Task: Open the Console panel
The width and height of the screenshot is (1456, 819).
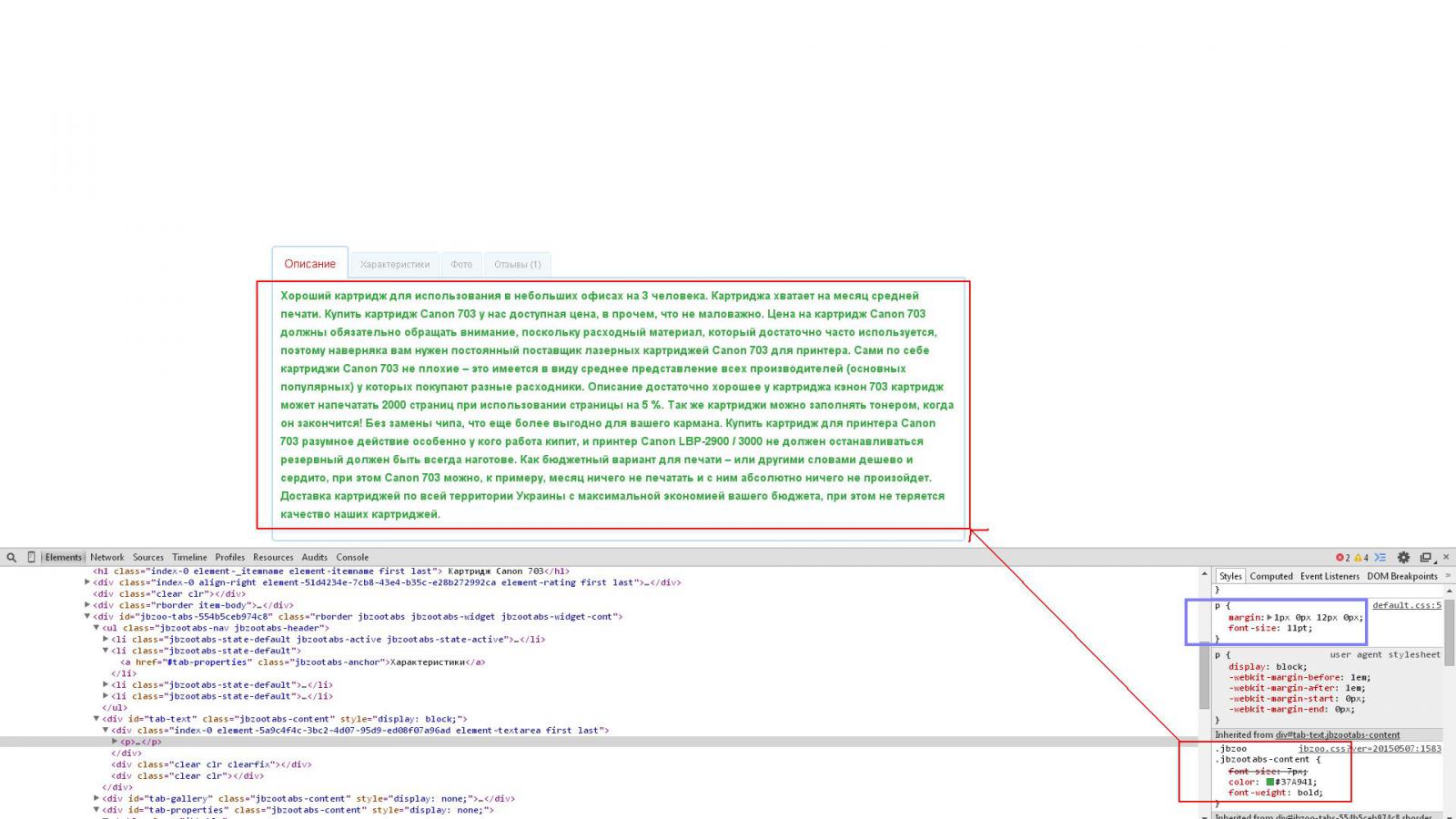Action: (x=352, y=557)
